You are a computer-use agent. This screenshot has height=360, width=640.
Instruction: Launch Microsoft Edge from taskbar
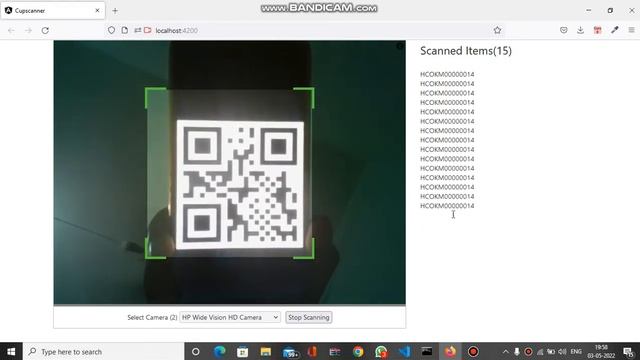click(x=220, y=351)
